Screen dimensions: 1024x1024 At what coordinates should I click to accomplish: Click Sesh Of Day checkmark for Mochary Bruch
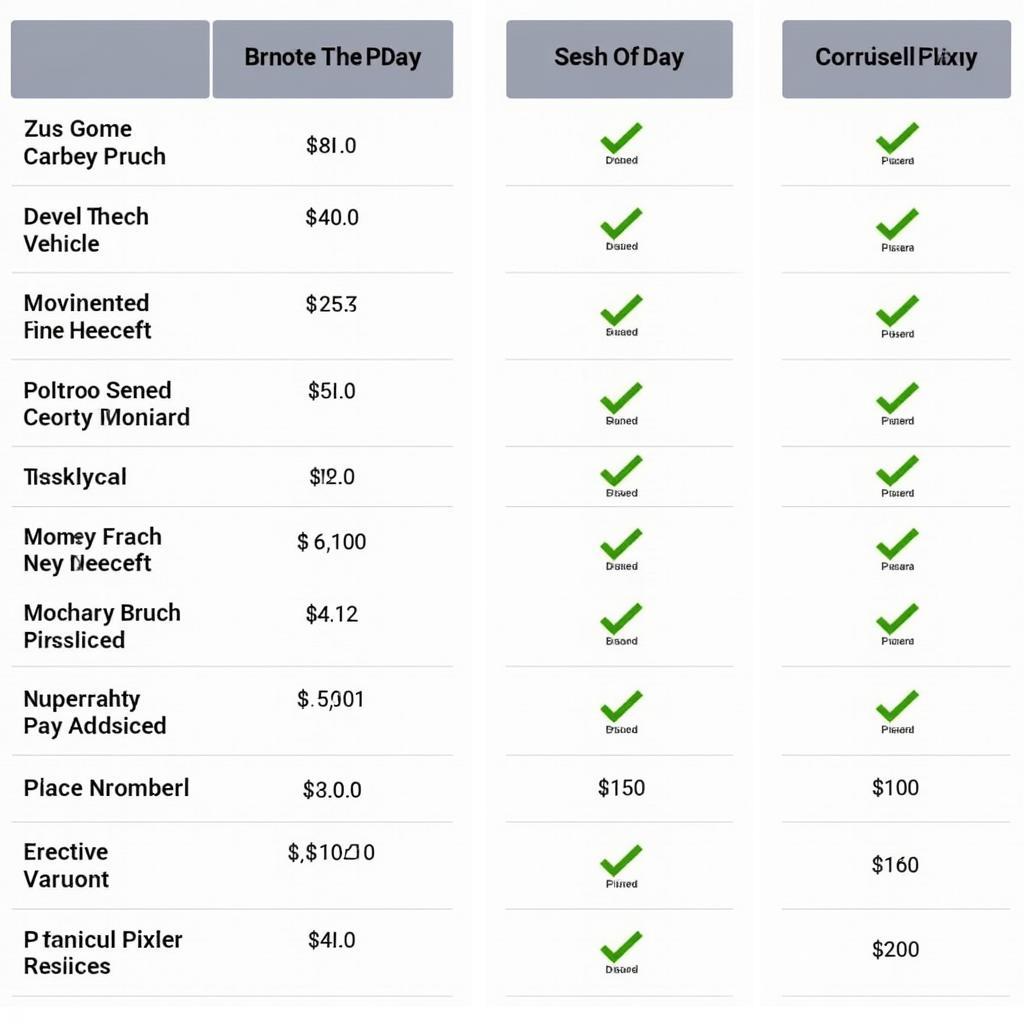(621, 619)
